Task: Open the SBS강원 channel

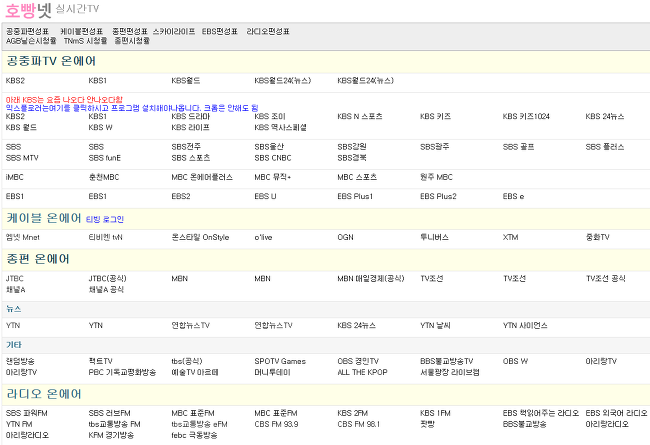Action: [x=352, y=147]
